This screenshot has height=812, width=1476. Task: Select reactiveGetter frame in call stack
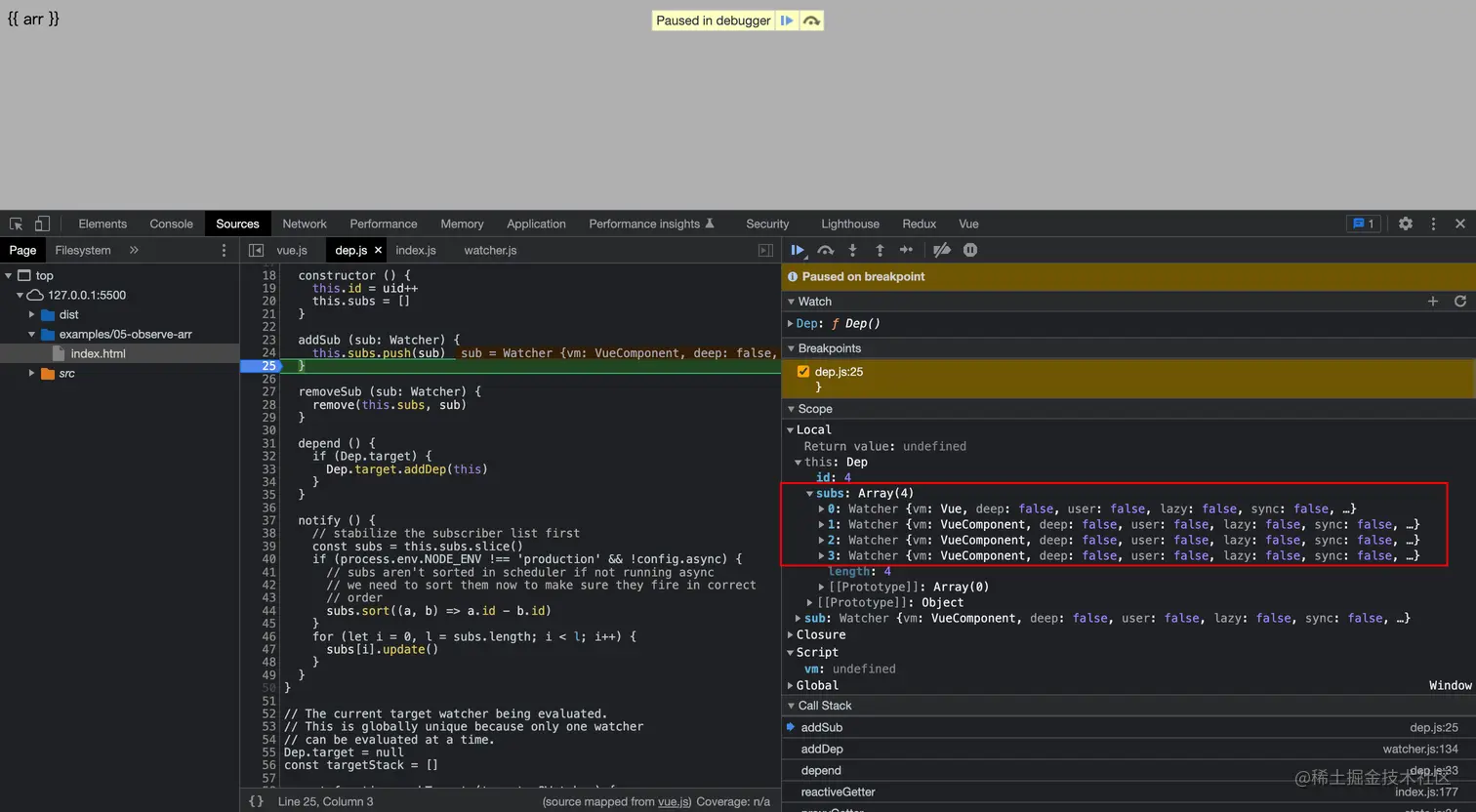[x=1128, y=792]
